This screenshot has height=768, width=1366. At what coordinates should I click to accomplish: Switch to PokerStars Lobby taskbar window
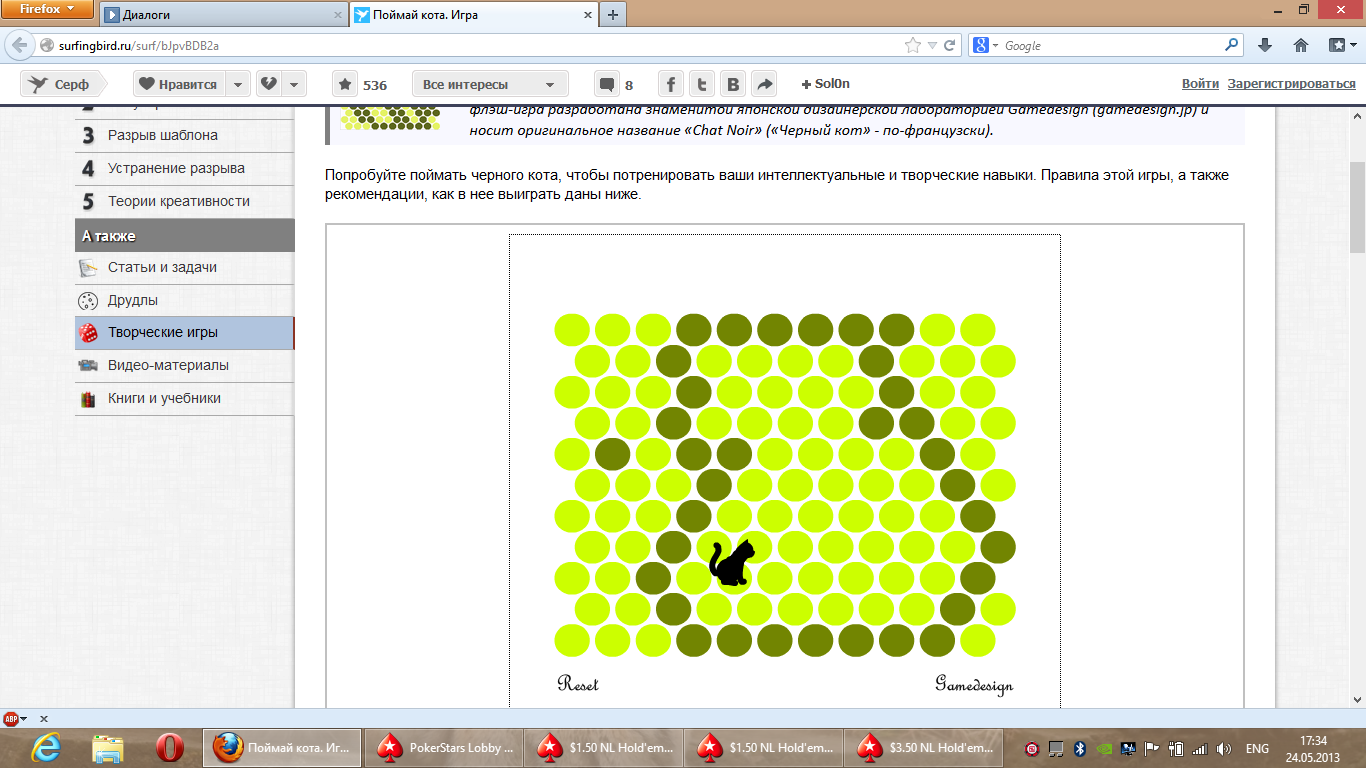(445, 747)
